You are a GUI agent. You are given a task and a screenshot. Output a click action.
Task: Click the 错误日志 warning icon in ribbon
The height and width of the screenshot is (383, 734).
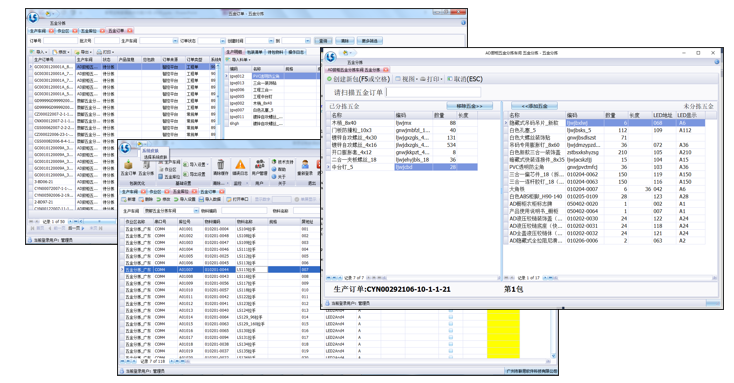coord(240,168)
